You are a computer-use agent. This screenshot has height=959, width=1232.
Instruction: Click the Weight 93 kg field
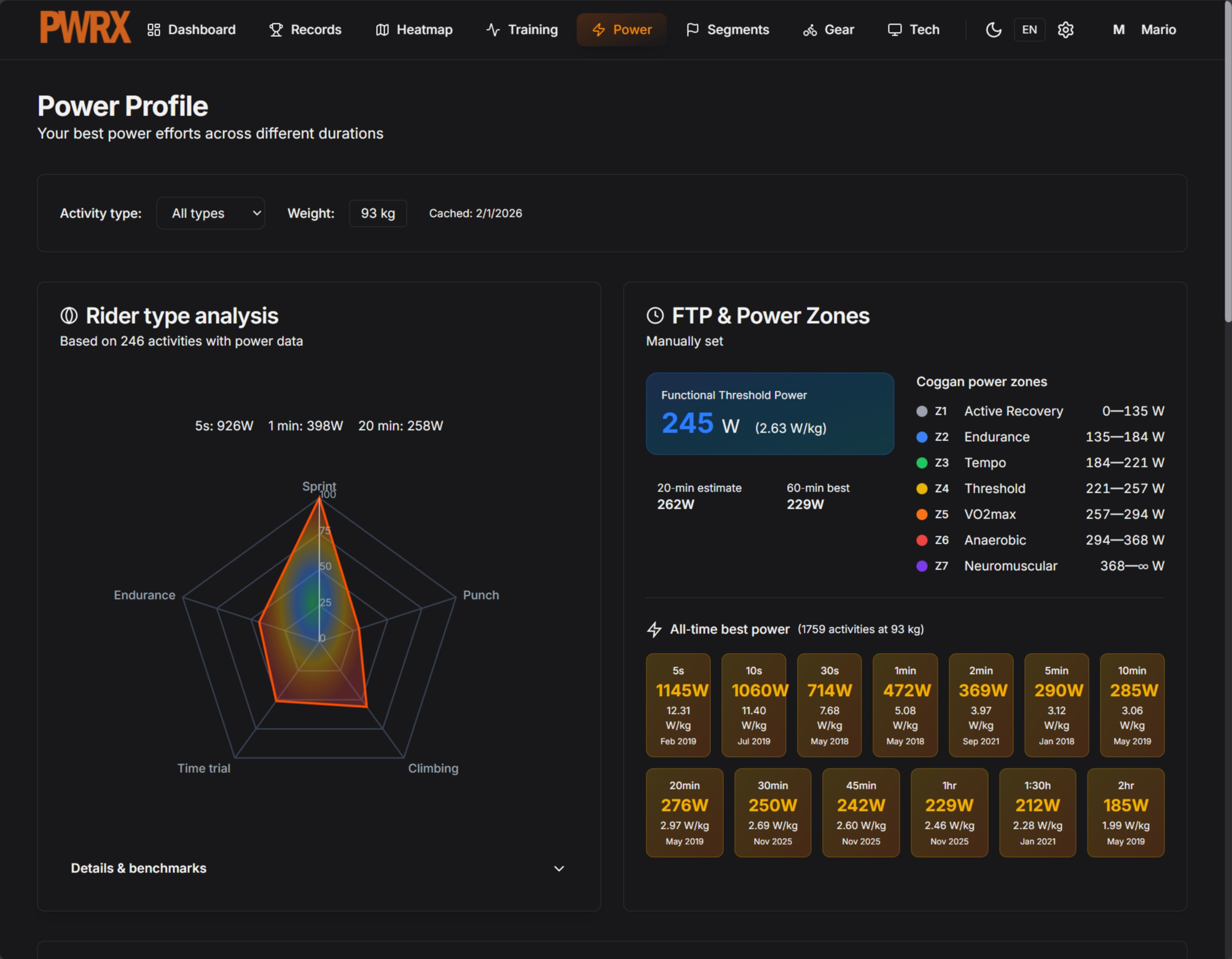[378, 213]
